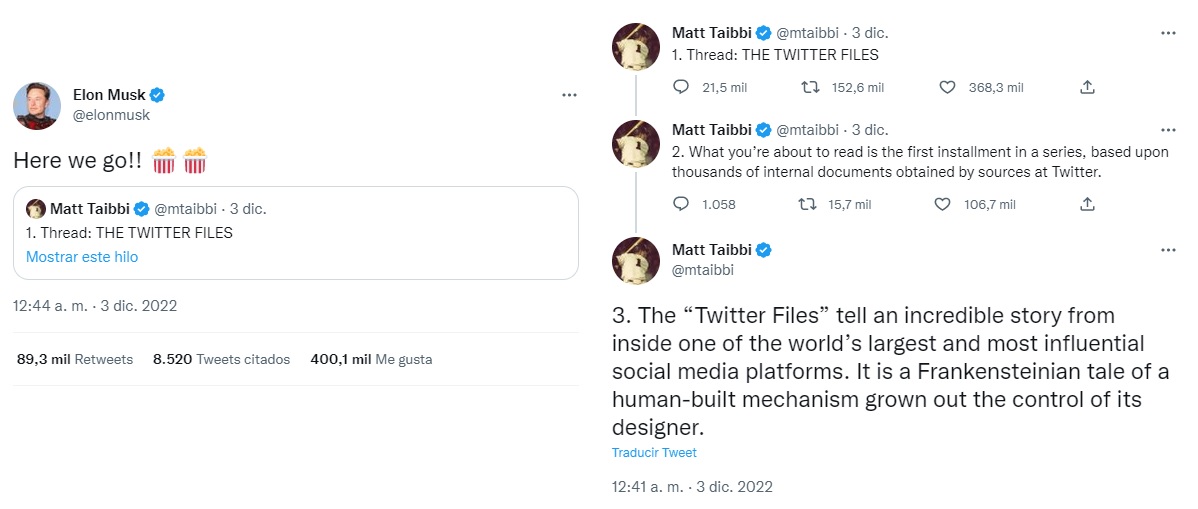Open Elon Musk's profile picture
1198x509 pixels.
pyautogui.click(x=37, y=105)
